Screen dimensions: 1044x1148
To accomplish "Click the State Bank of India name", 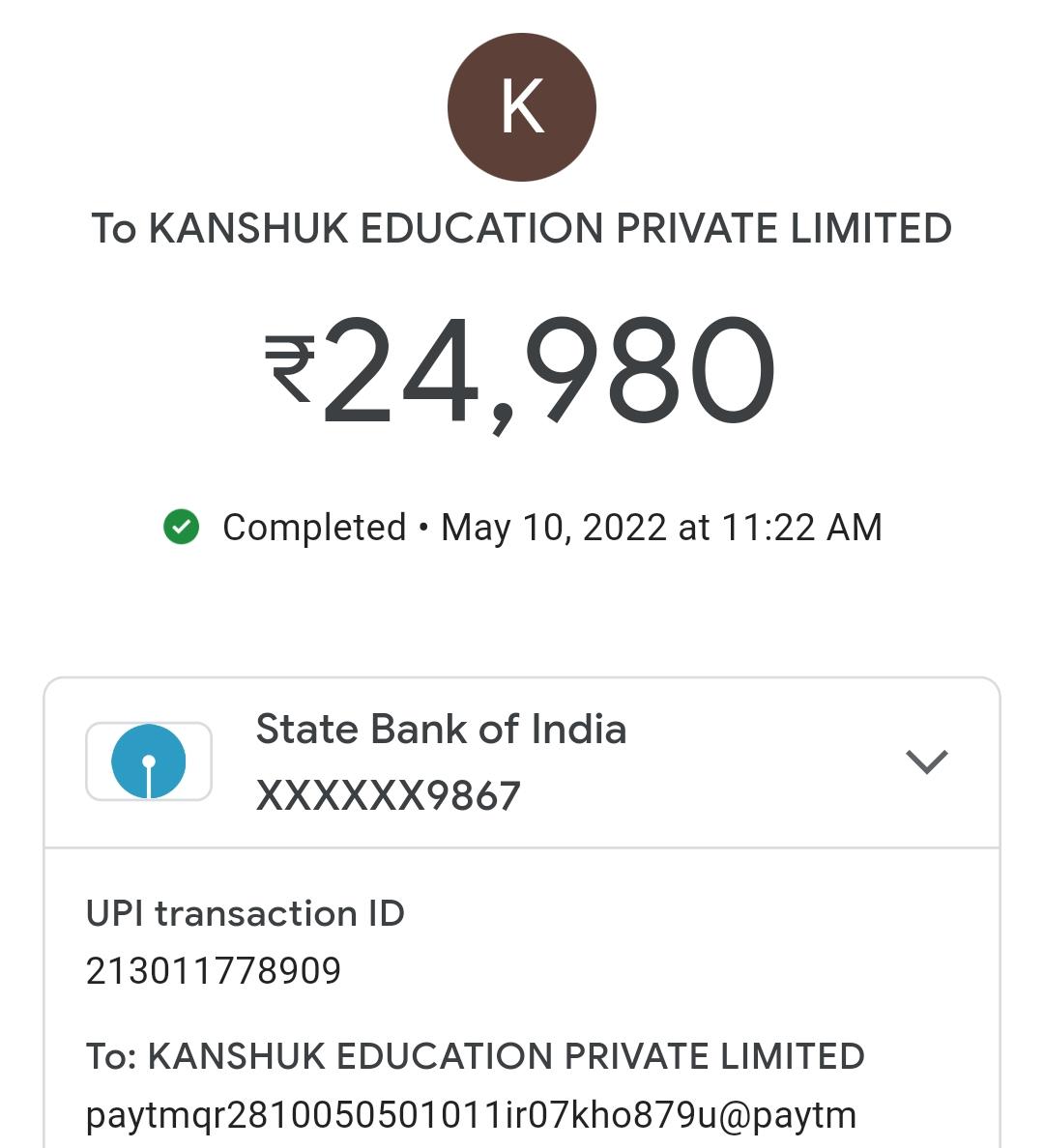I will (441, 730).
